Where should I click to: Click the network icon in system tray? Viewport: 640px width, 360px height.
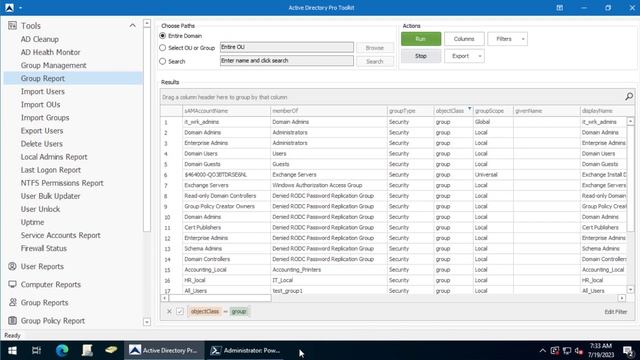(567, 351)
